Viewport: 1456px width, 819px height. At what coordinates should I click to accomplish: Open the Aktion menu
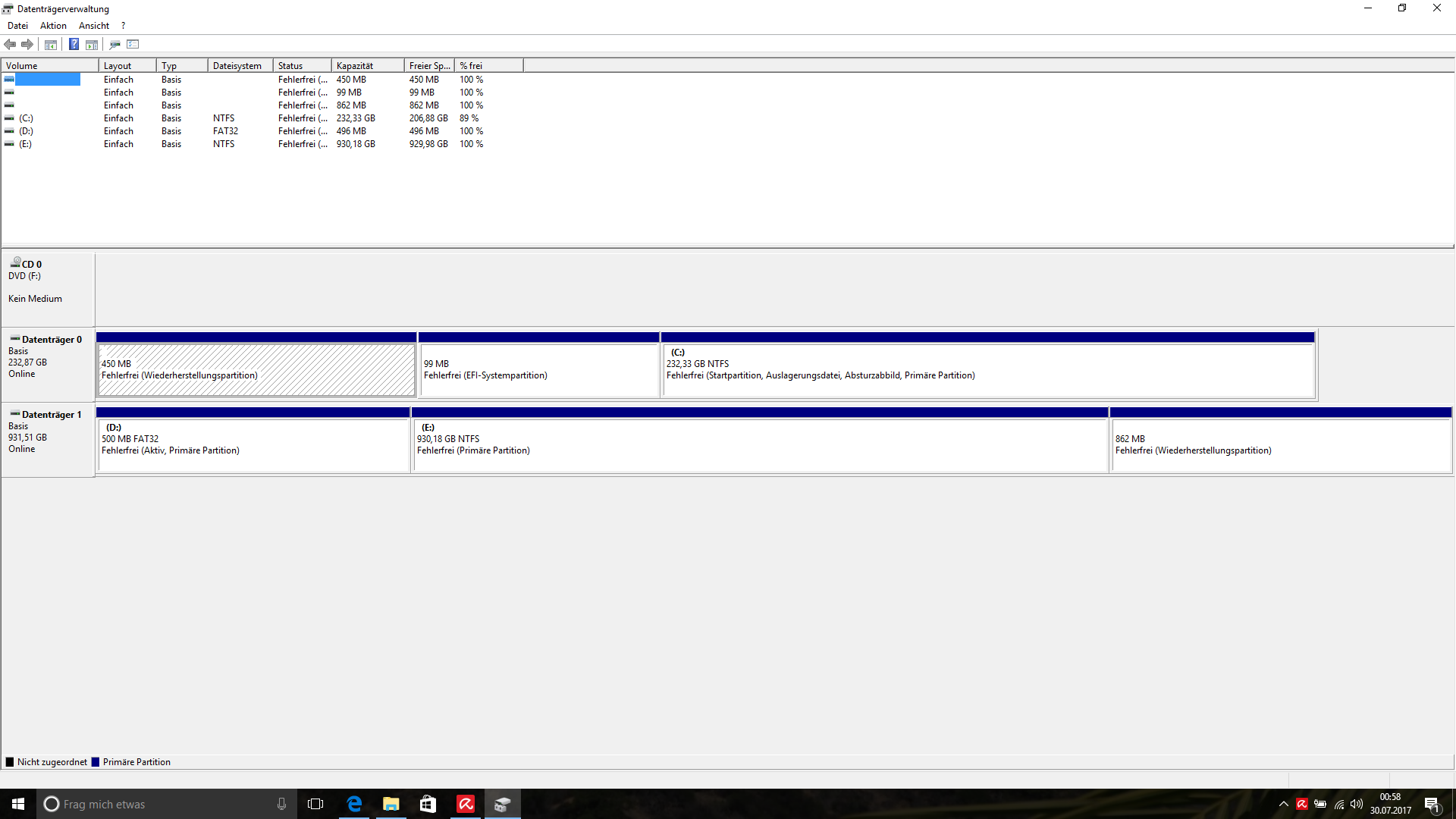[x=53, y=25]
